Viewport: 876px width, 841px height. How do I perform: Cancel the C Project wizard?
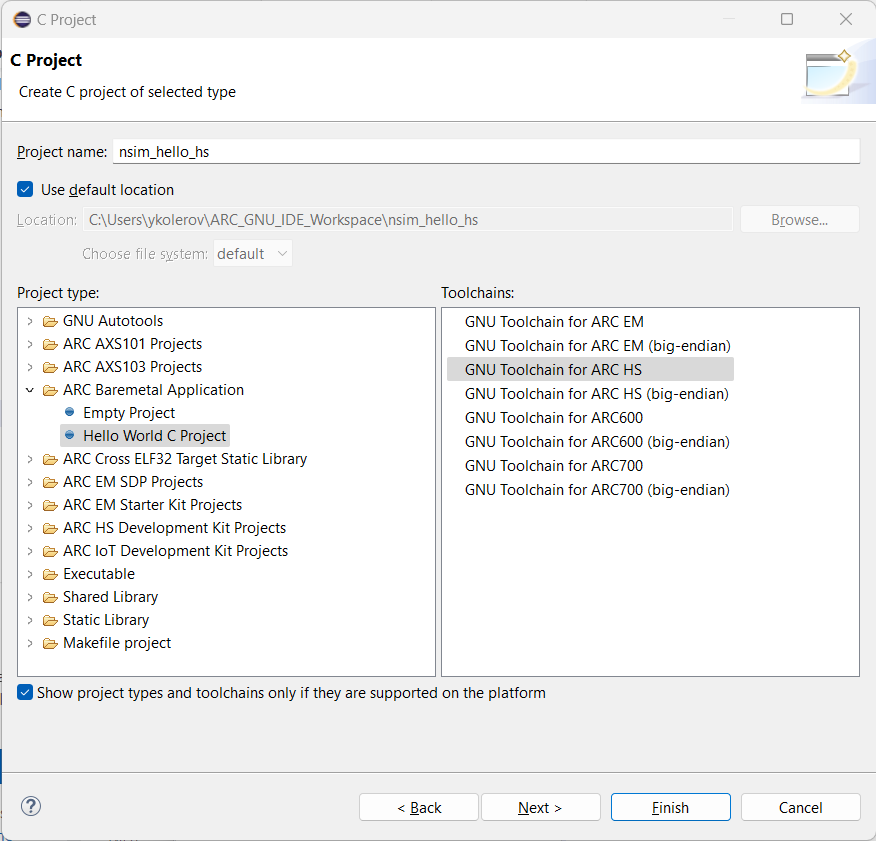(x=800, y=807)
